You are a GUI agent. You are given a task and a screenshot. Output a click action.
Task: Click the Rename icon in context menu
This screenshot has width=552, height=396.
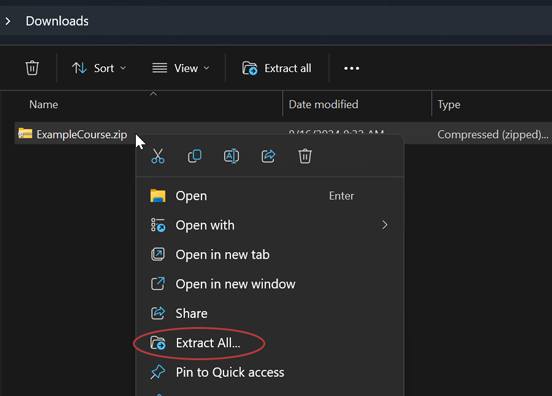tap(231, 156)
